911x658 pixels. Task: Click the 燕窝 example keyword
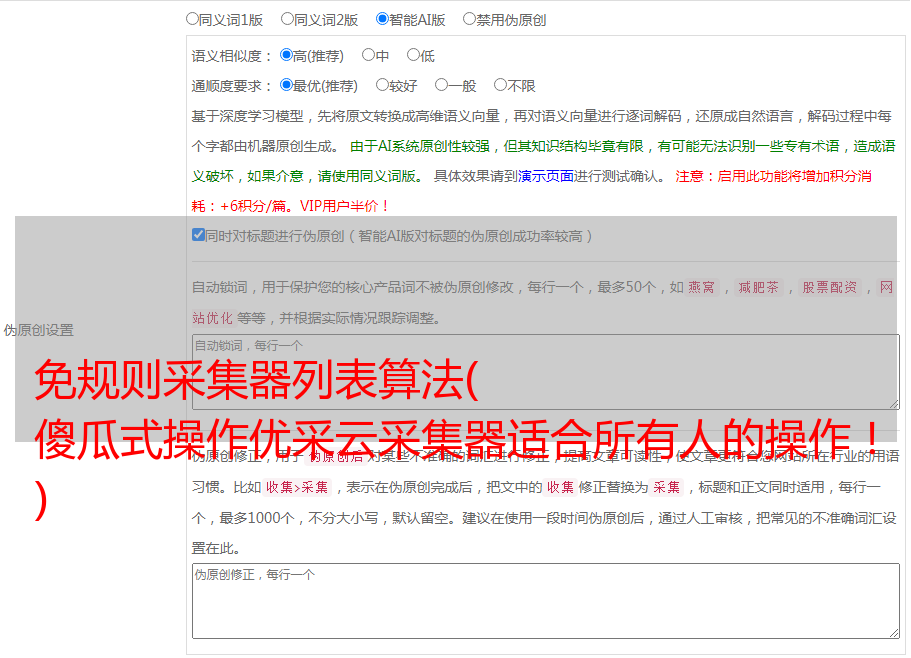tap(701, 287)
